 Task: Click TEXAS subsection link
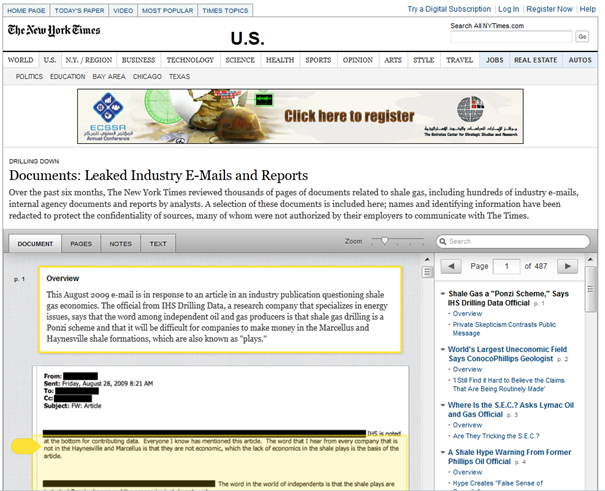179,77
